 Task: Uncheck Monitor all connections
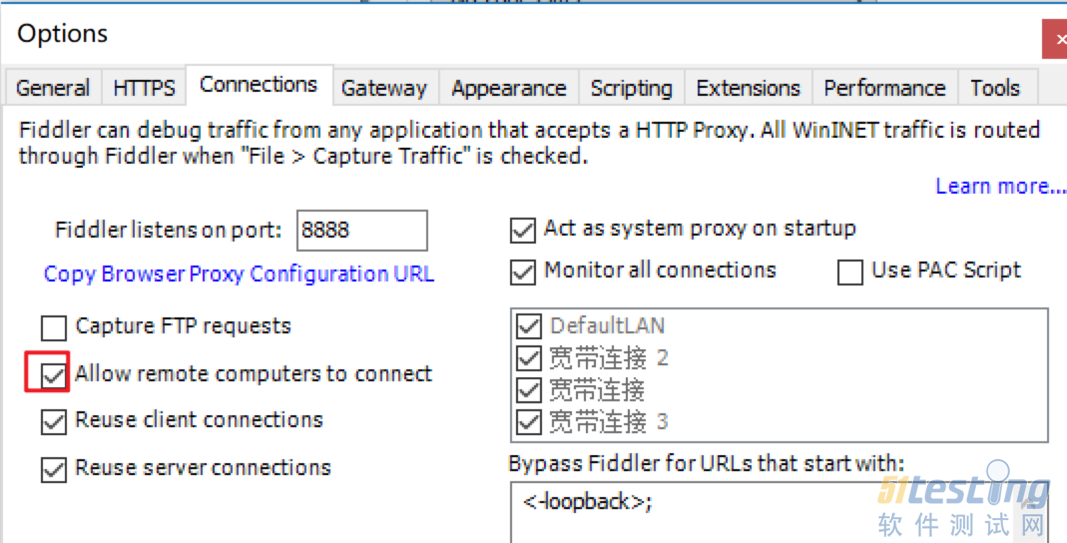[x=522, y=271]
